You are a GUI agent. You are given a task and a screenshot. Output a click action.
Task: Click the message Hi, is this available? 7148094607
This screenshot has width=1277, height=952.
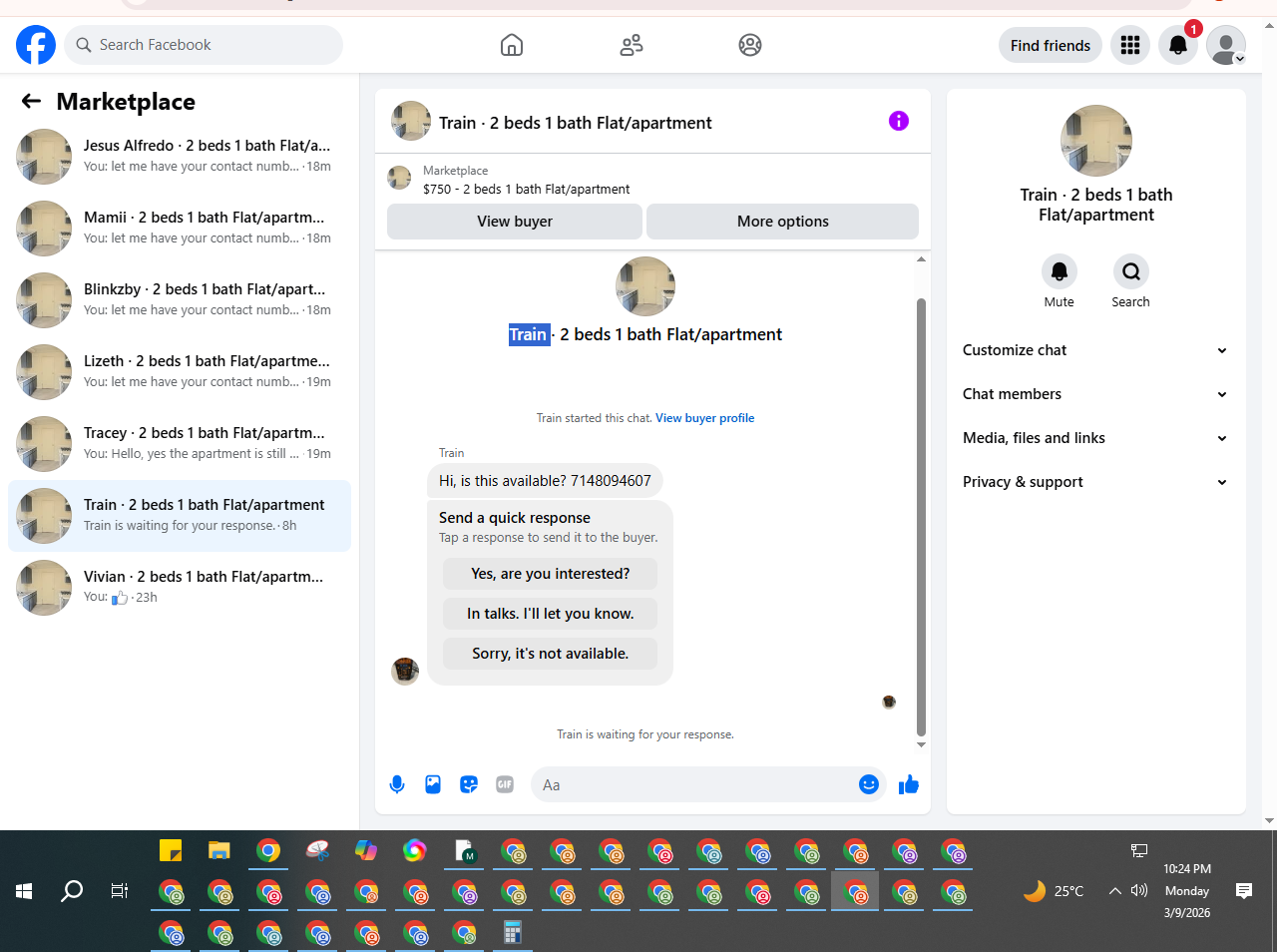coord(545,480)
